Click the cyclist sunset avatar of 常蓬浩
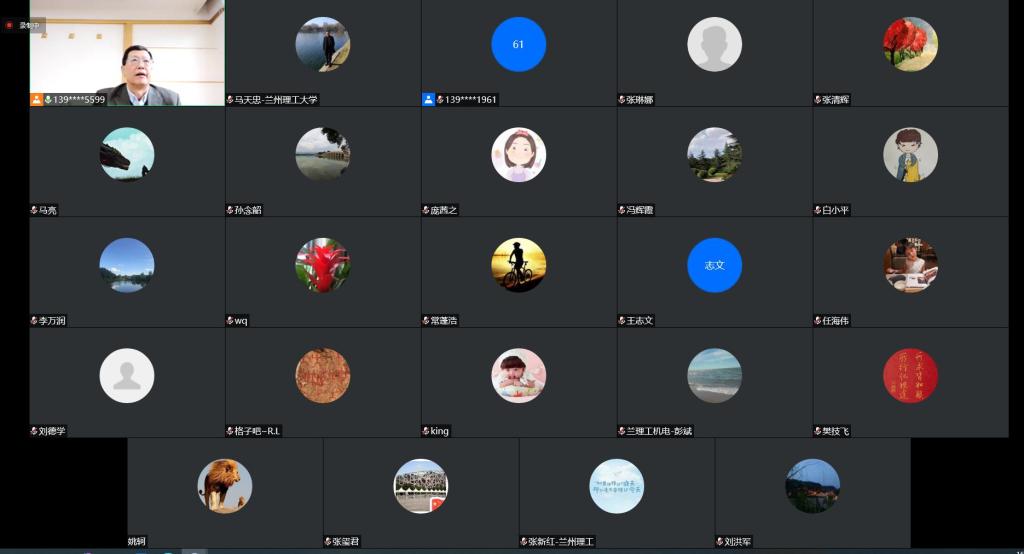This screenshot has width=1024, height=554. pos(518,265)
